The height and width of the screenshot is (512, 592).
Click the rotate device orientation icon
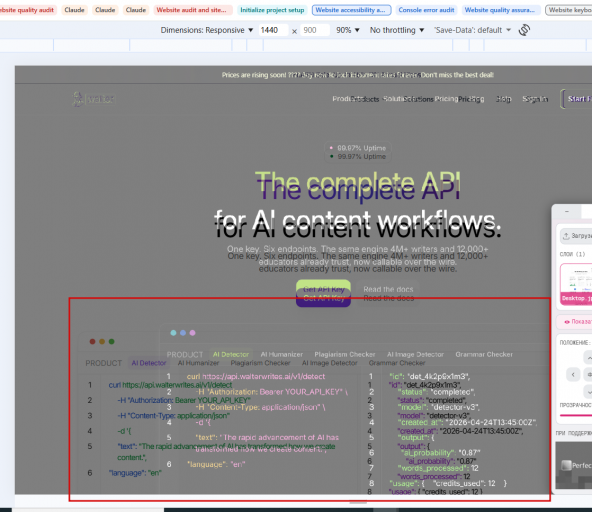point(524,30)
